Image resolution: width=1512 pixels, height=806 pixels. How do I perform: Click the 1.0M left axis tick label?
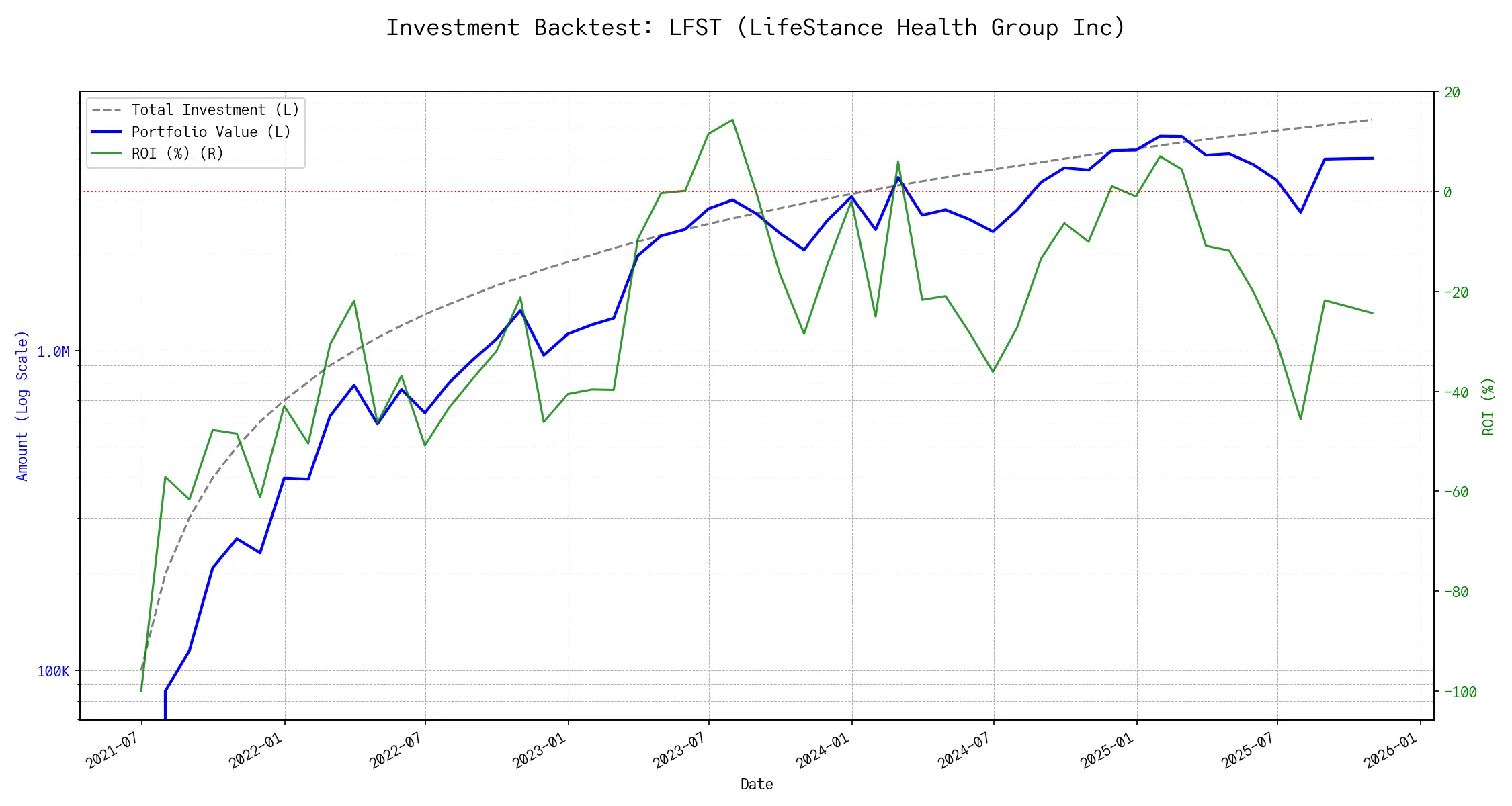point(53,352)
